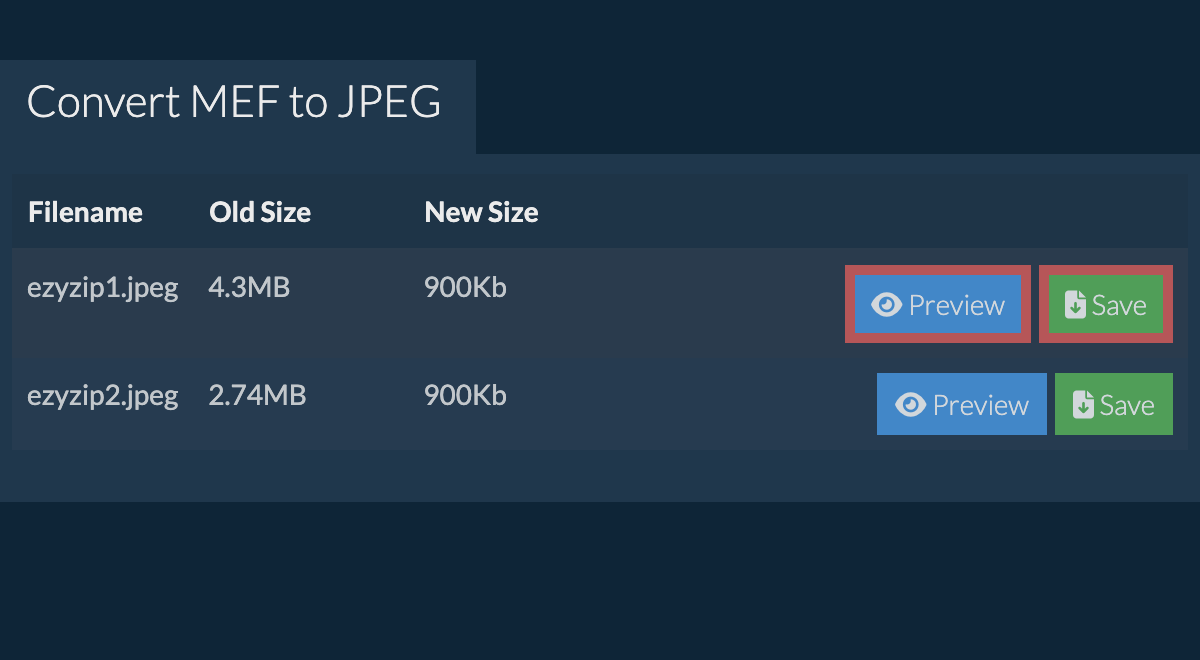Select the ezyzip1.jpeg filename
The height and width of the screenshot is (660, 1200).
pos(102,288)
